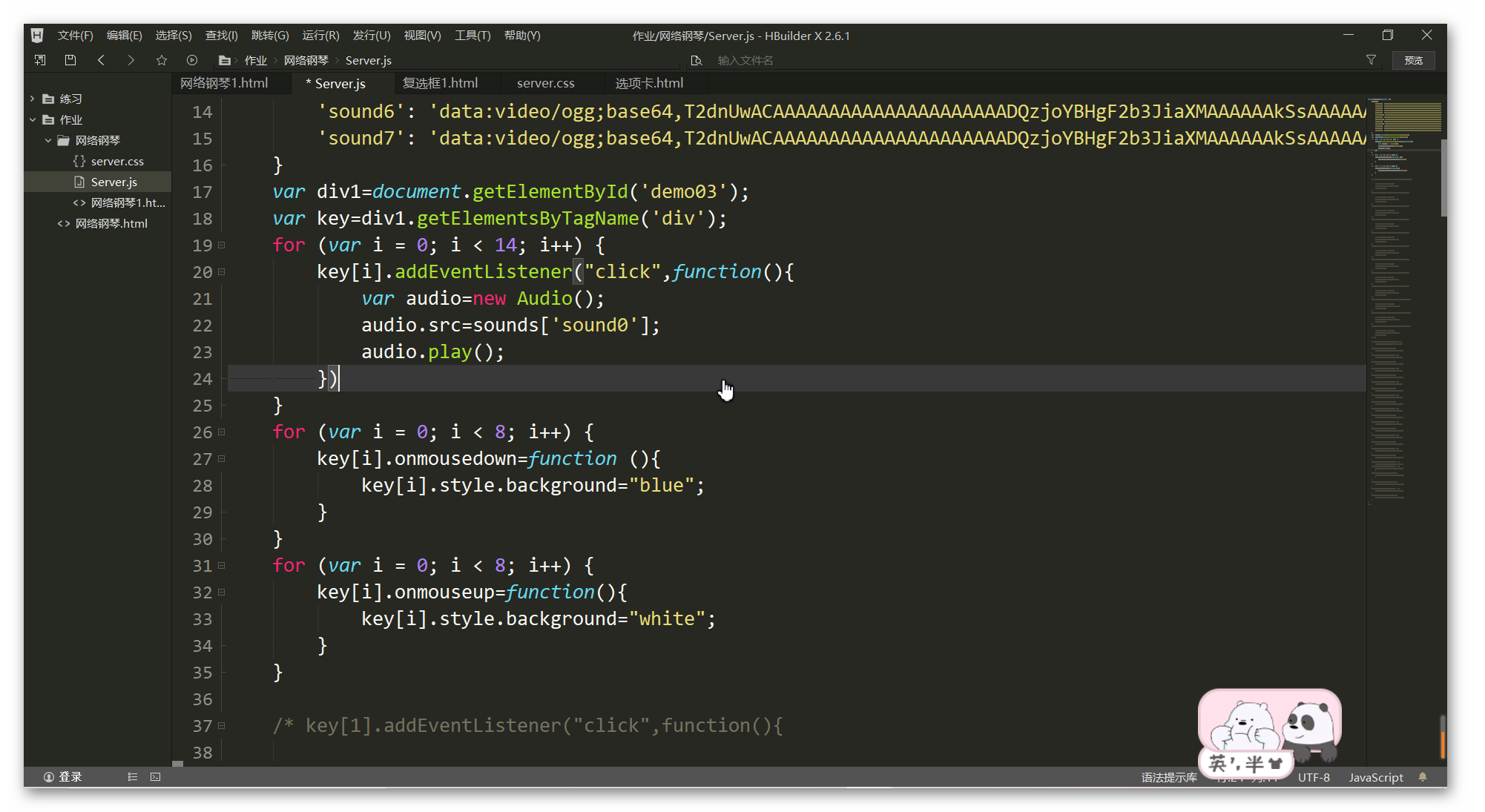Bookmark with the star icon
Viewport: 1485px width, 812px height.
[x=162, y=60]
